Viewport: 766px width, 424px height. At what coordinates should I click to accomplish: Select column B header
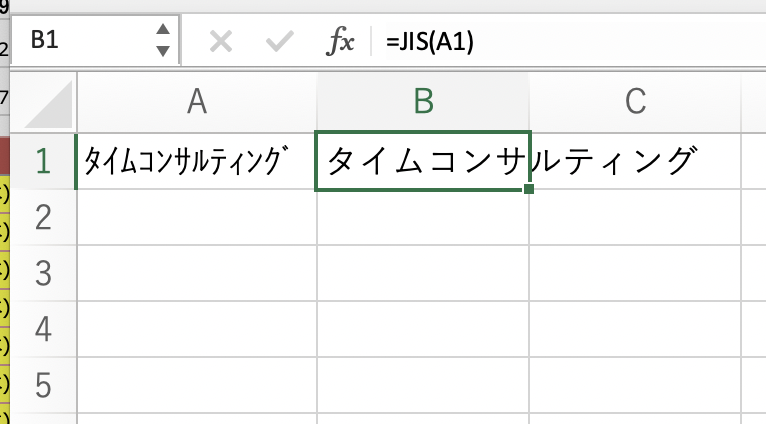click(x=423, y=100)
